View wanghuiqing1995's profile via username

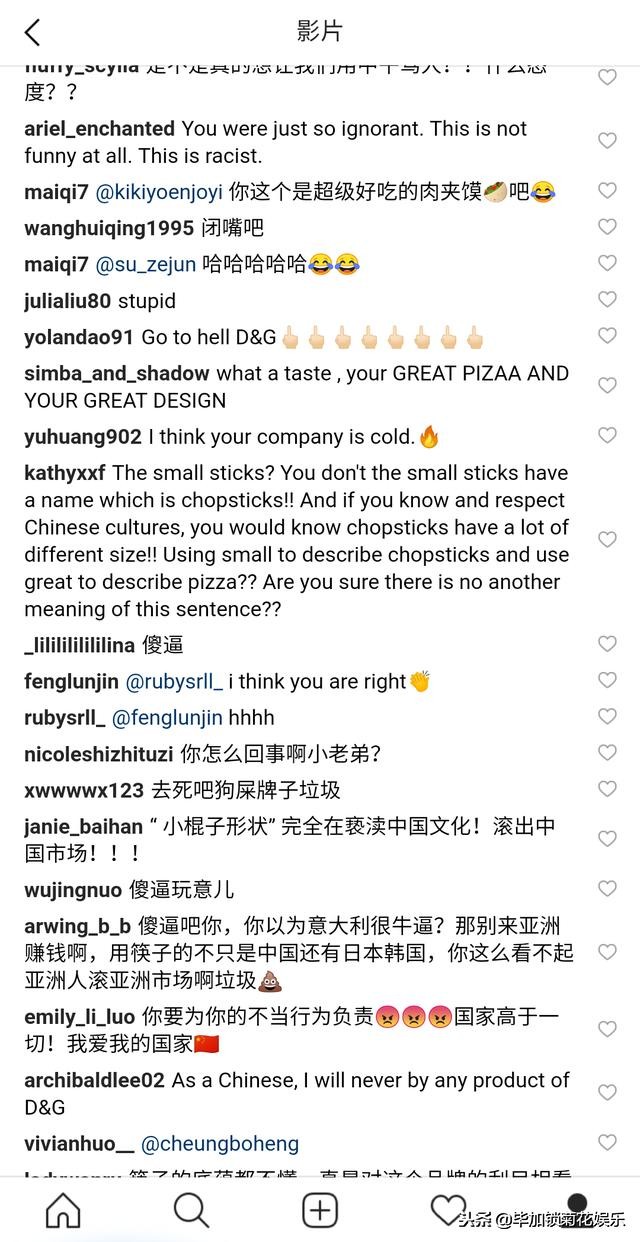(x=110, y=226)
